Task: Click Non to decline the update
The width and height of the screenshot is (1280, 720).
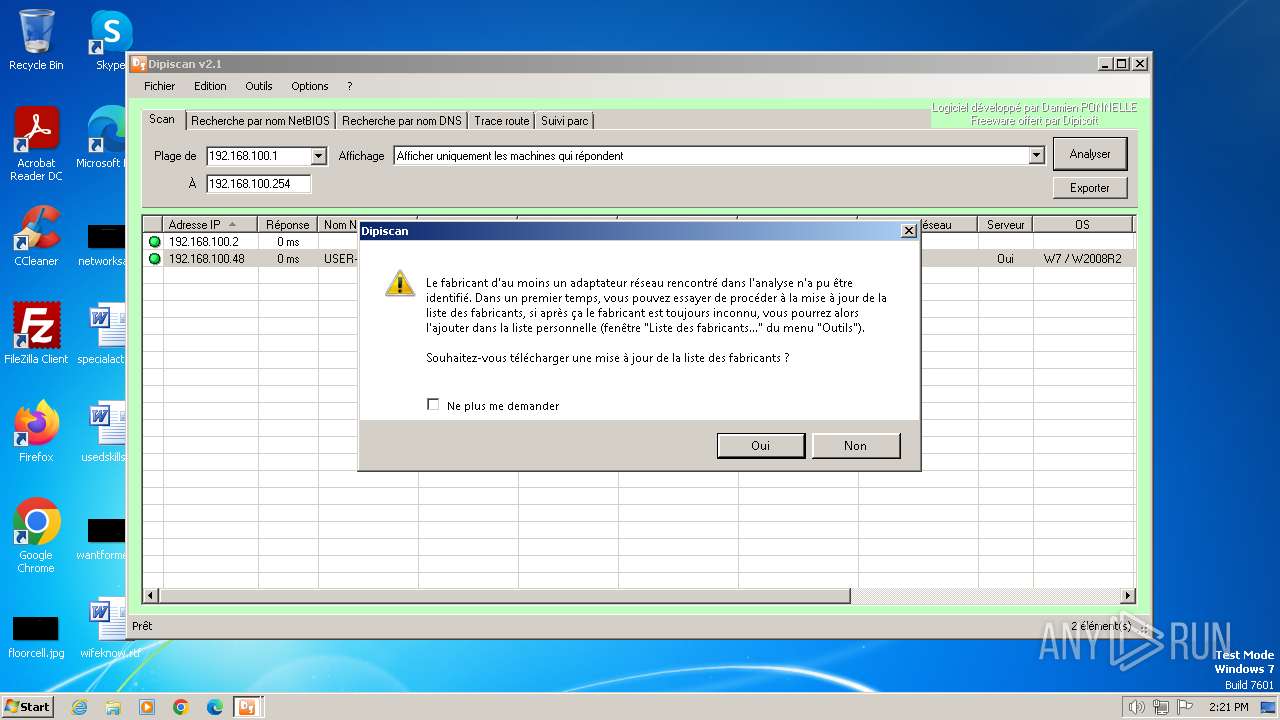Action: pyautogui.click(x=855, y=446)
